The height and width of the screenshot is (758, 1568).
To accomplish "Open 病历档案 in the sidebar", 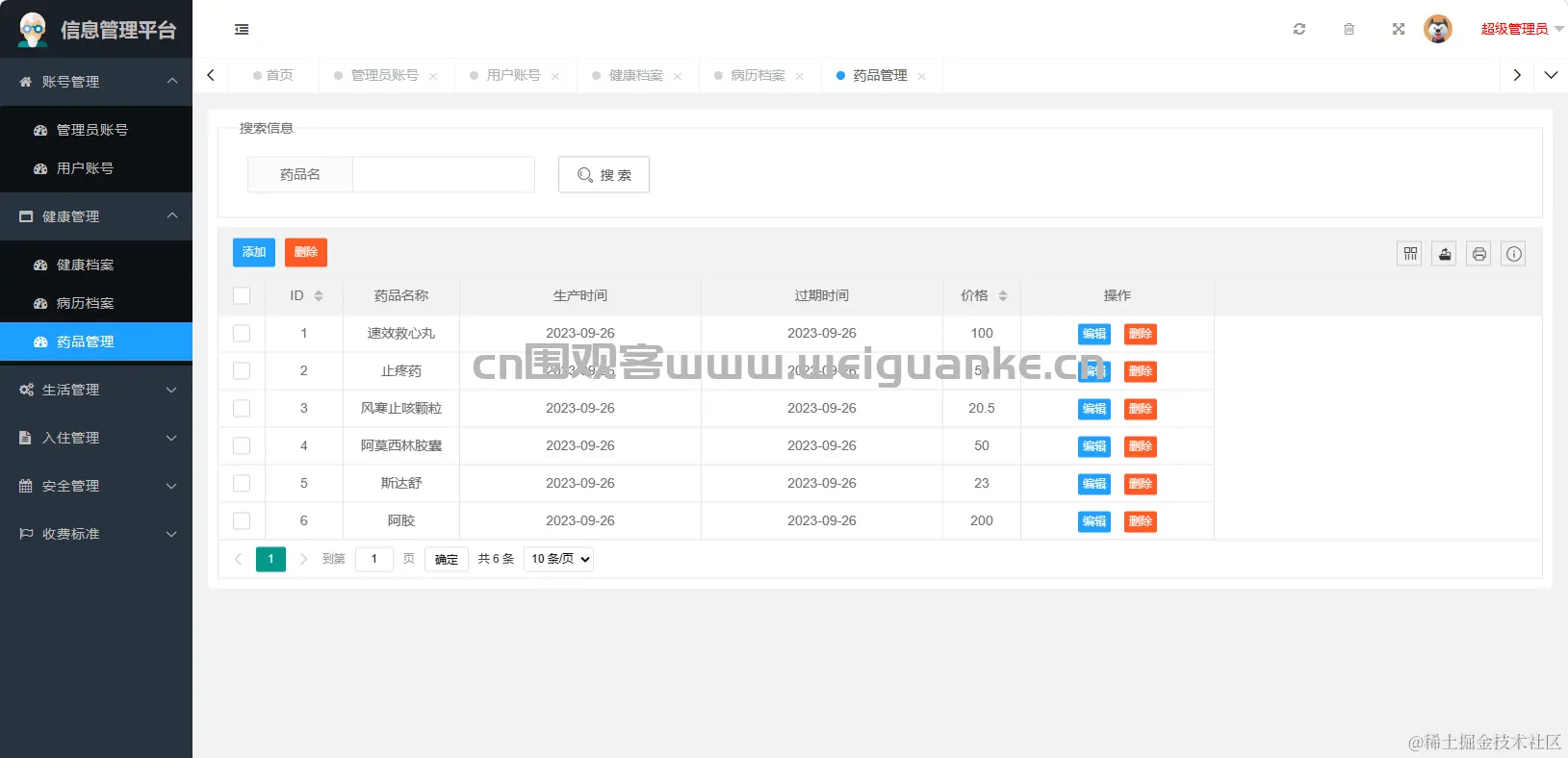I will pos(96,303).
